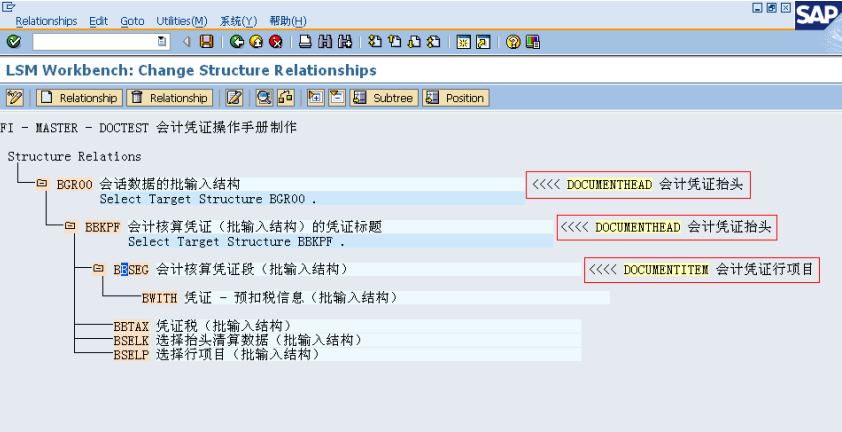
Task: Click the Generate Shortcut icon
Action: pos(483,42)
